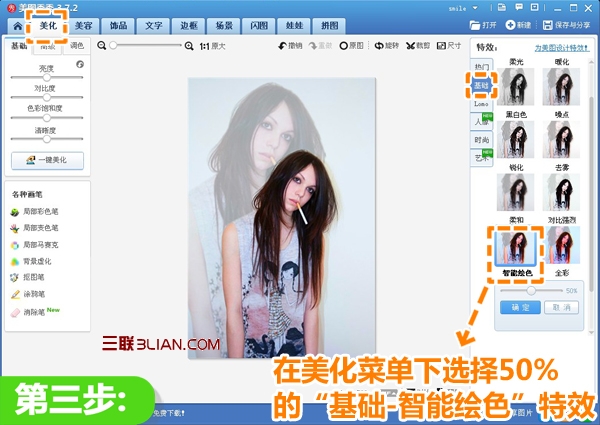Select the 艺术 effects category
Viewport: 600px width, 425px height.
click(x=481, y=158)
